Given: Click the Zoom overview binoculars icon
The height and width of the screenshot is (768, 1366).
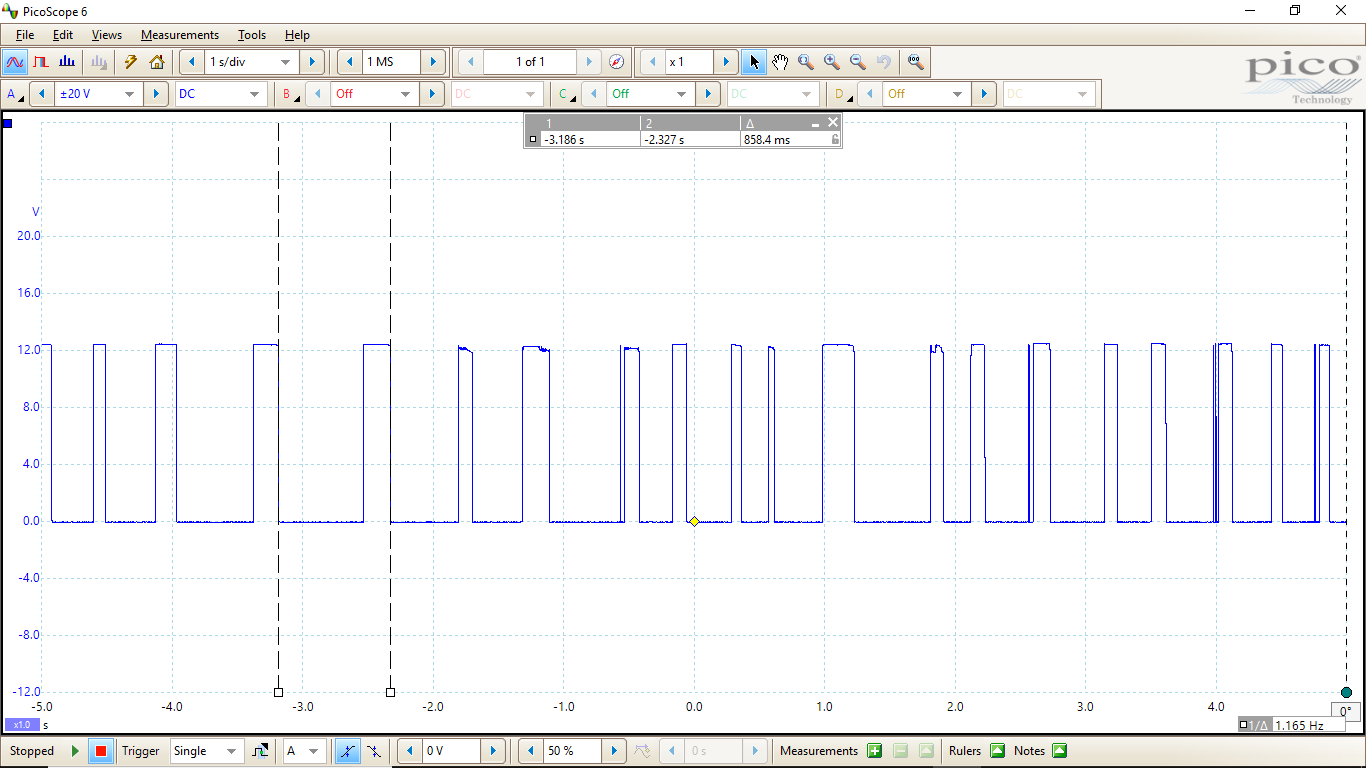Looking at the screenshot, I should pyautogui.click(x=915, y=62).
